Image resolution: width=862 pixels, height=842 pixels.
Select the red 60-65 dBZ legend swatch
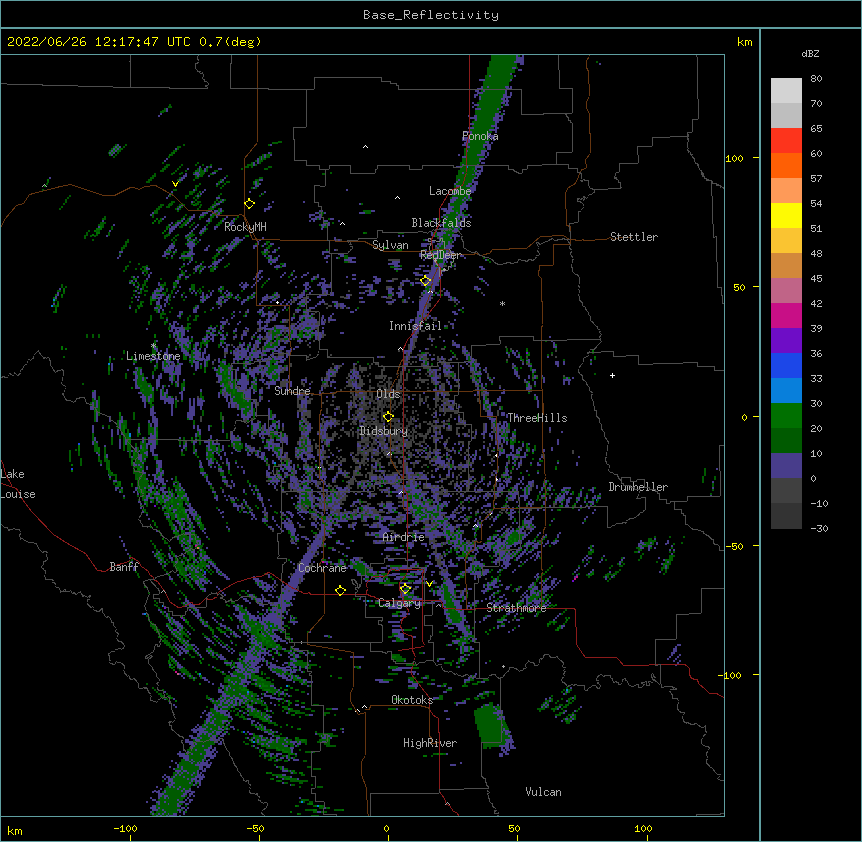pyautogui.click(x=786, y=141)
